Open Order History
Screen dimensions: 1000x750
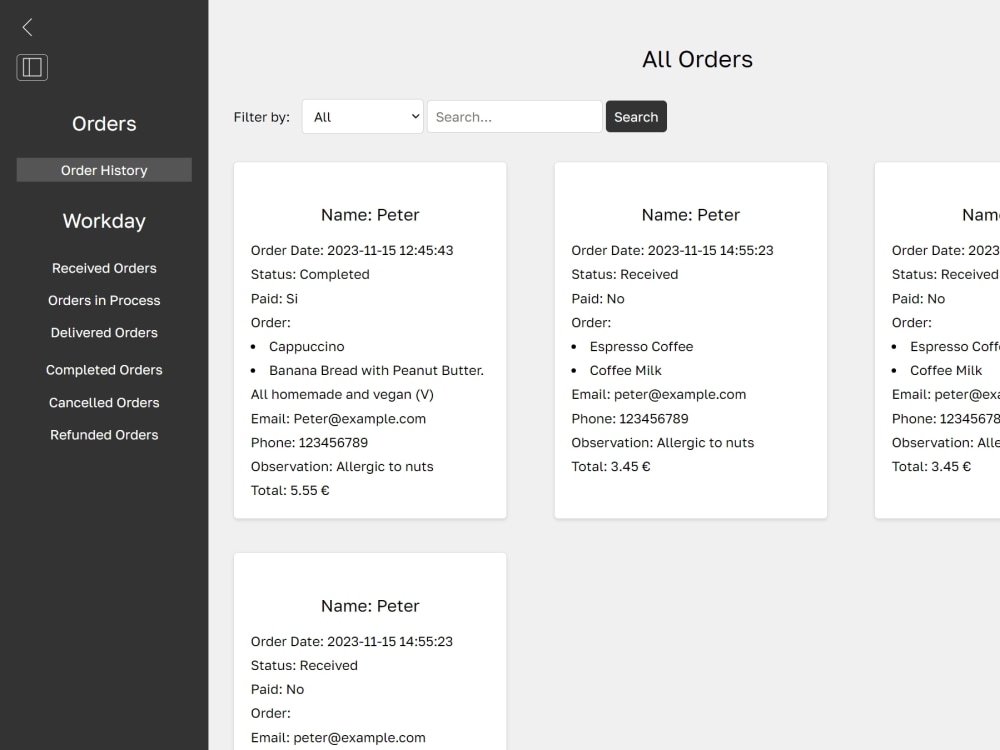(x=104, y=170)
